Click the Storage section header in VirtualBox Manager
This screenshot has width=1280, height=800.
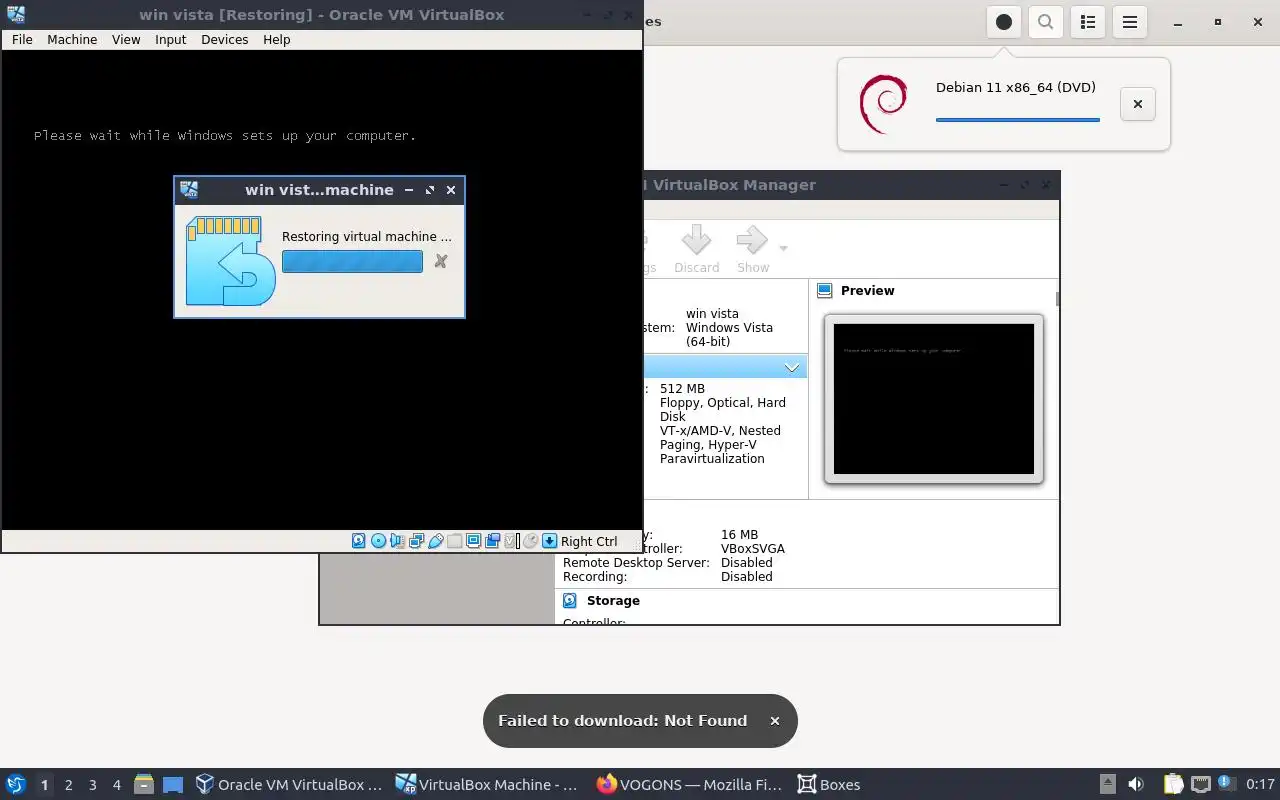pyautogui.click(x=613, y=601)
